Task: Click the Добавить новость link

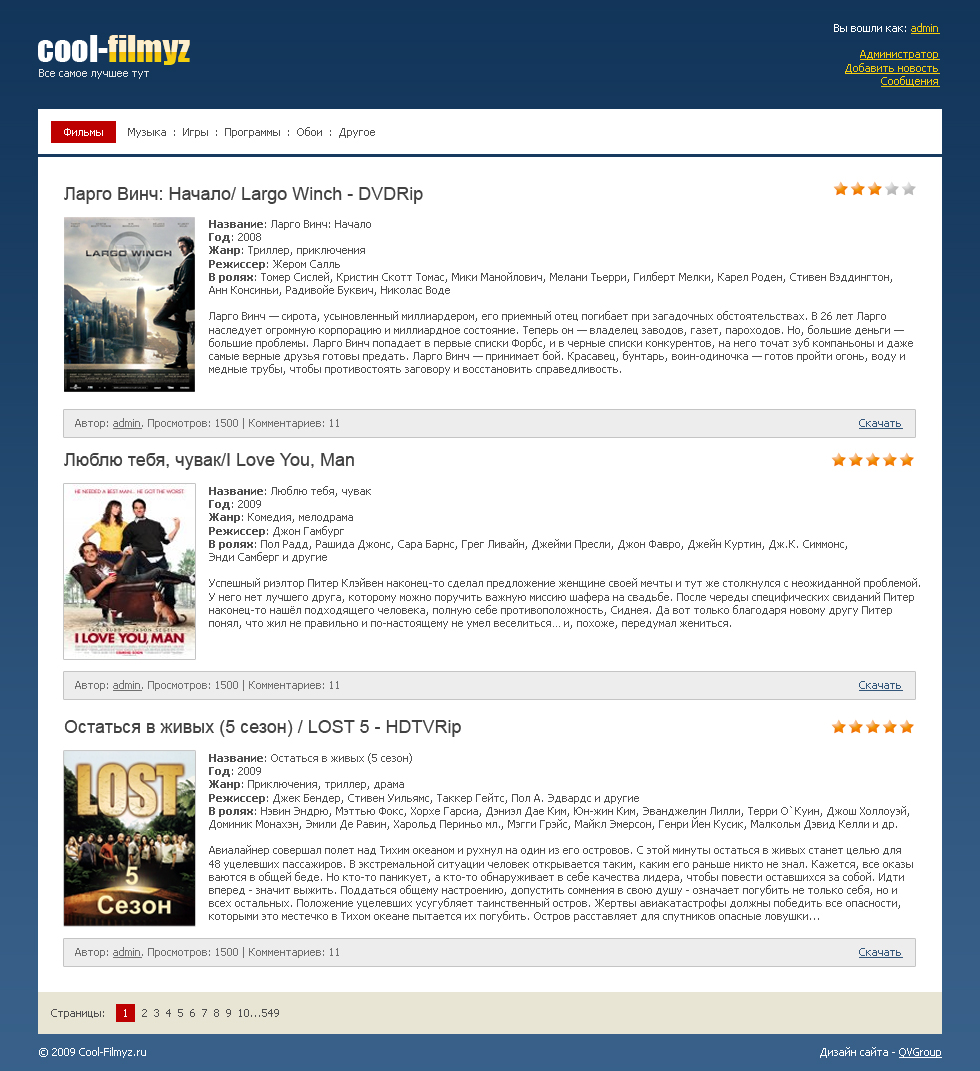Action: 891,68
